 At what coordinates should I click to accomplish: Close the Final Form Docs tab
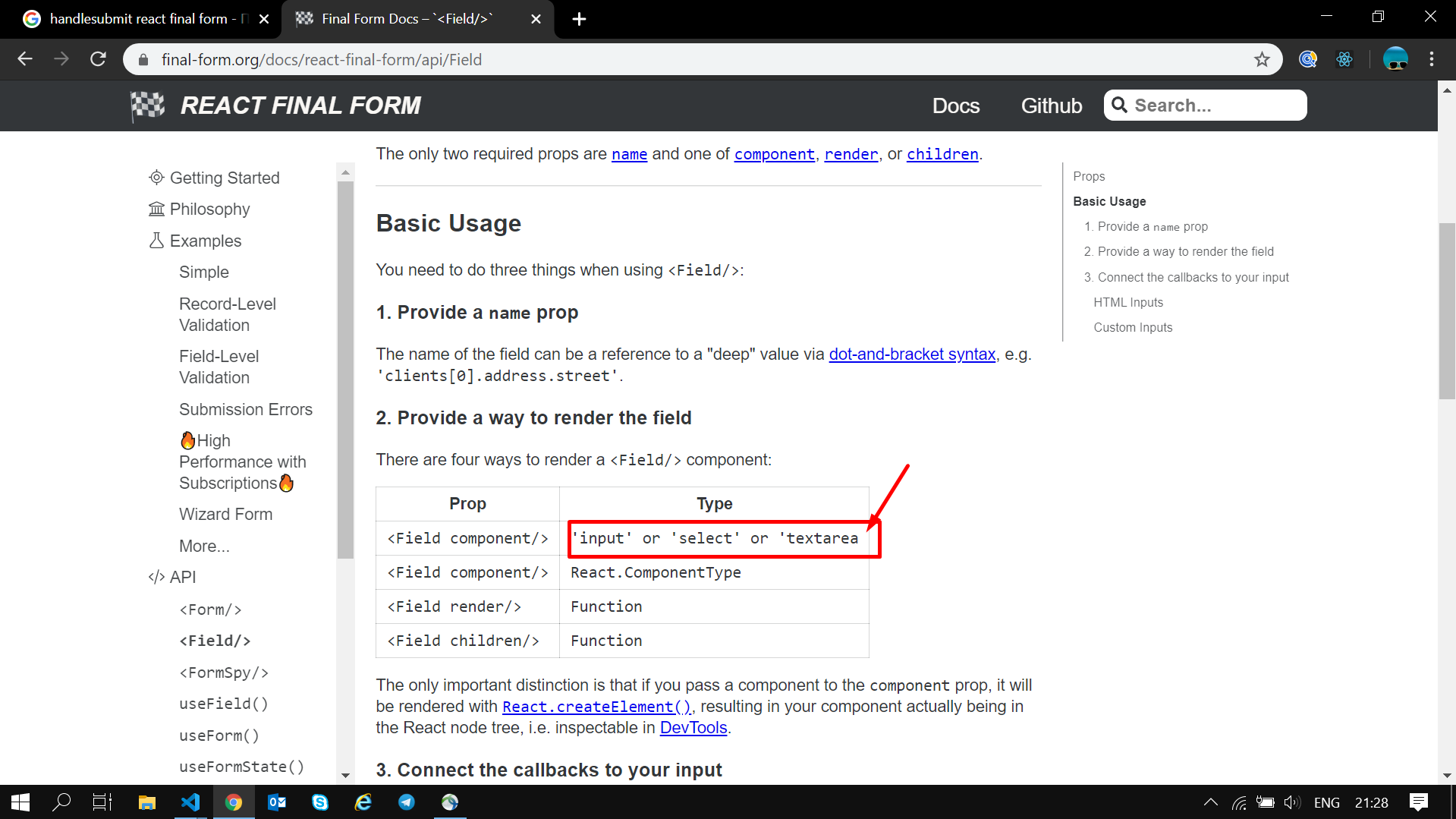536,19
